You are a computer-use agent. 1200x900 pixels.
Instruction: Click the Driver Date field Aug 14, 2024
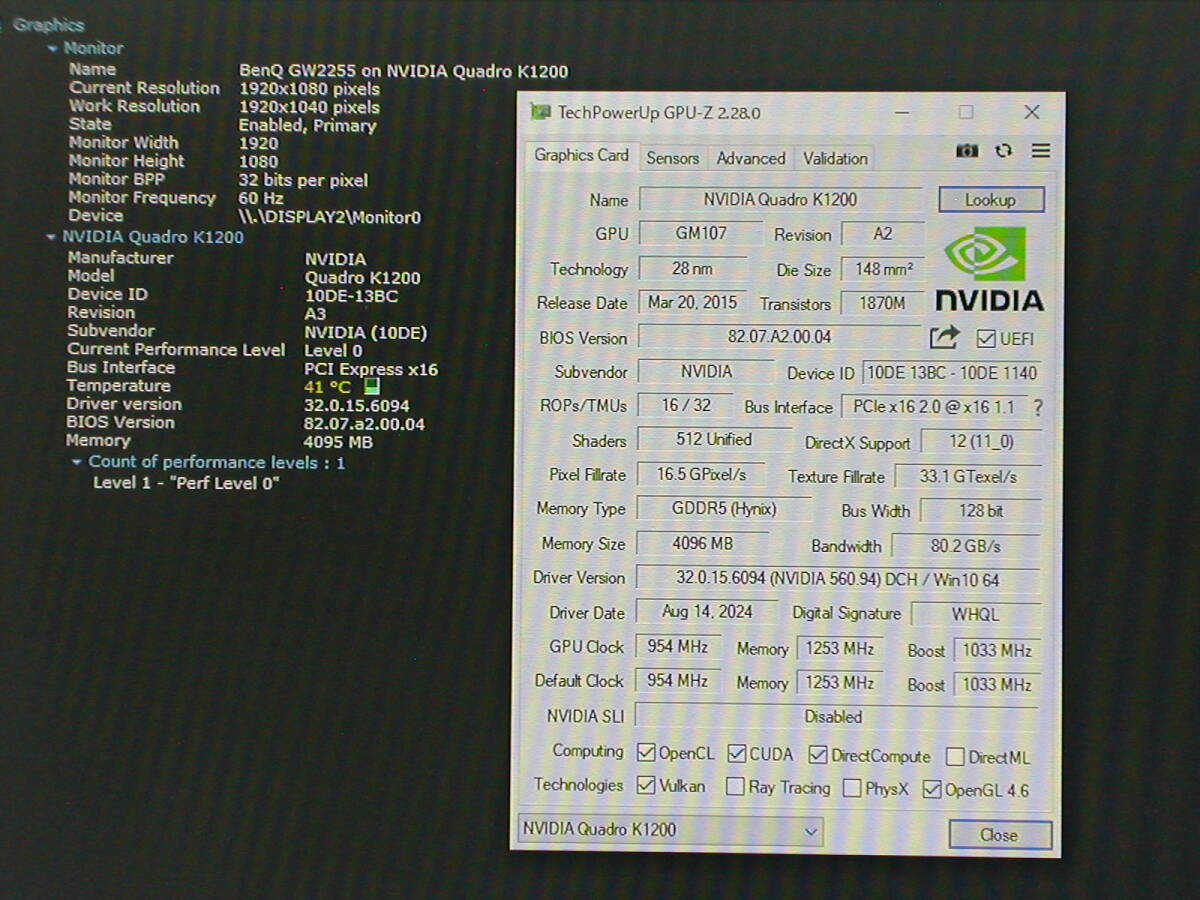click(x=708, y=611)
